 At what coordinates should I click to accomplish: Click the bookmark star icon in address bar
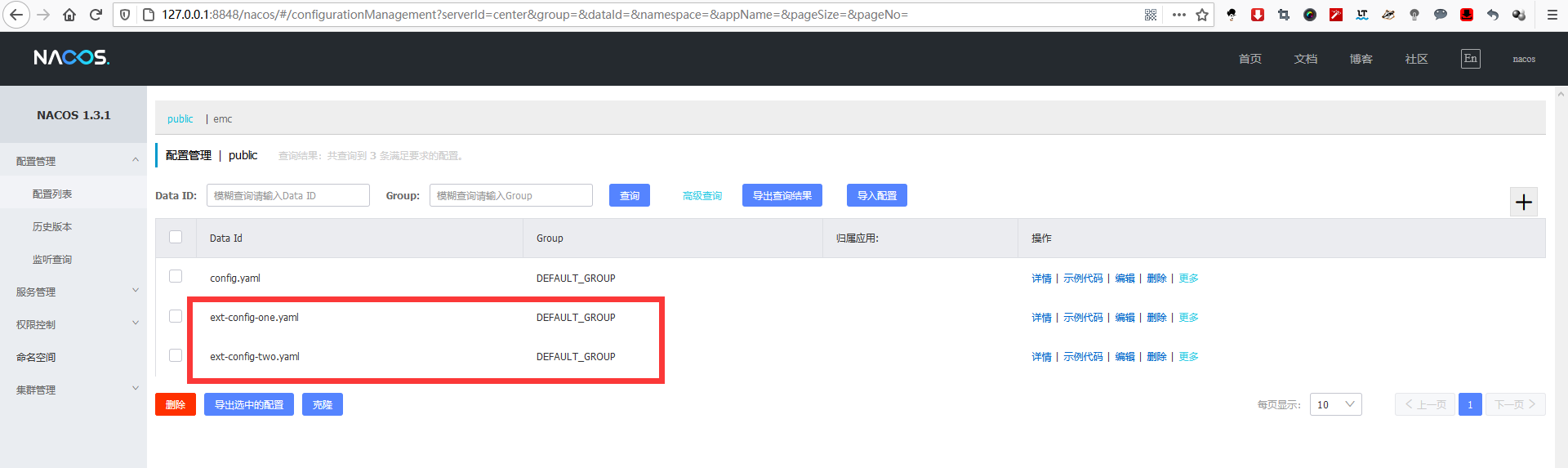[1202, 15]
